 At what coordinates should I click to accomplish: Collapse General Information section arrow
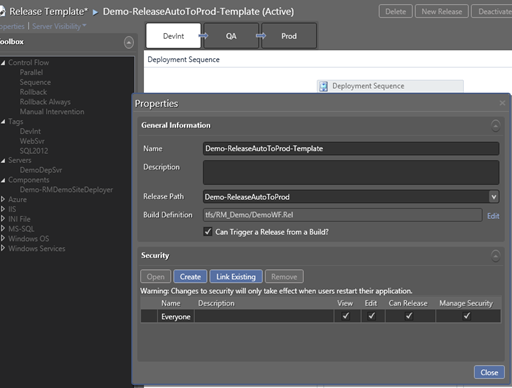(x=495, y=126)
